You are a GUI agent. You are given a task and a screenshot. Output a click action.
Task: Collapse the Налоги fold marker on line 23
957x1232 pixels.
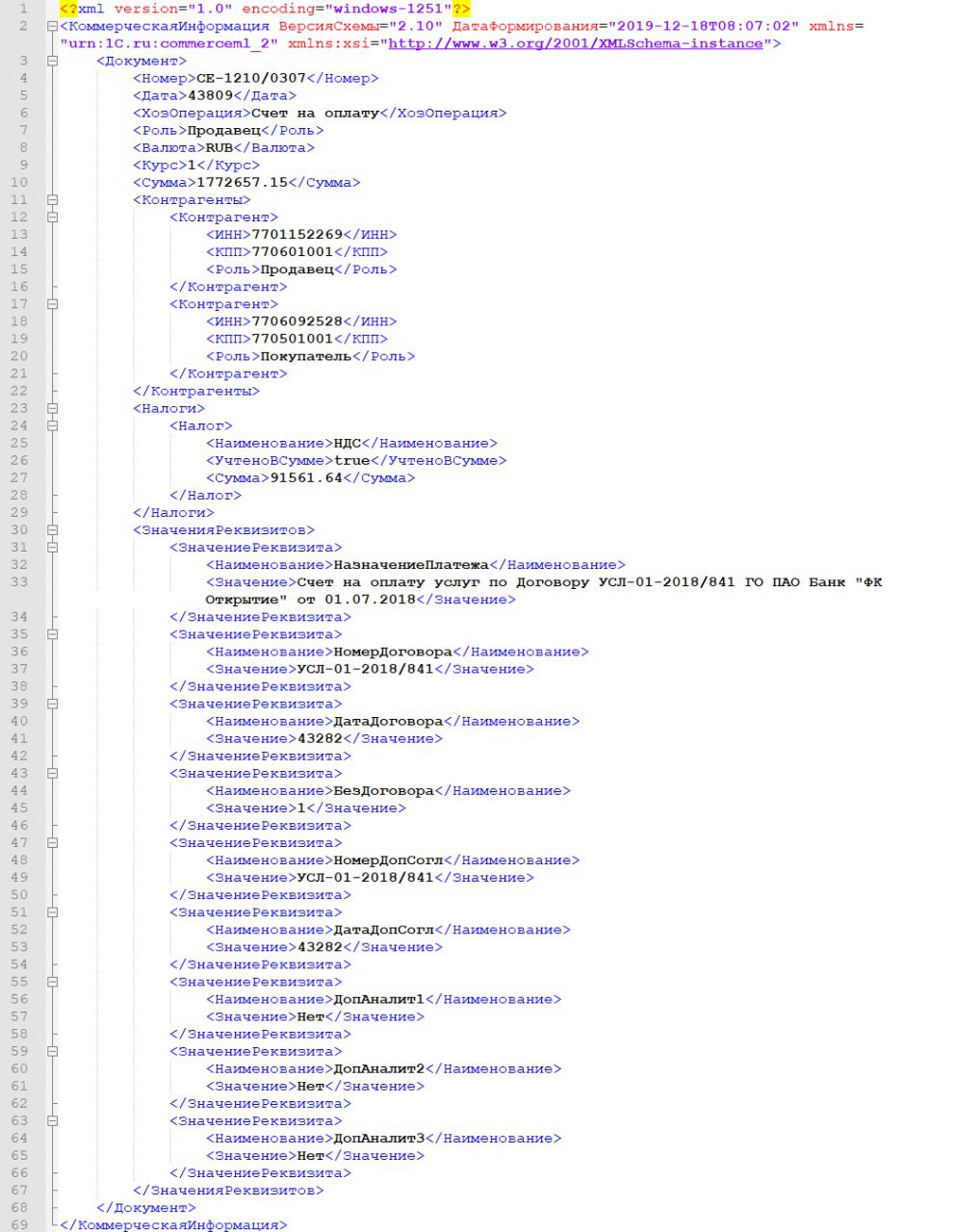point(52,408)
